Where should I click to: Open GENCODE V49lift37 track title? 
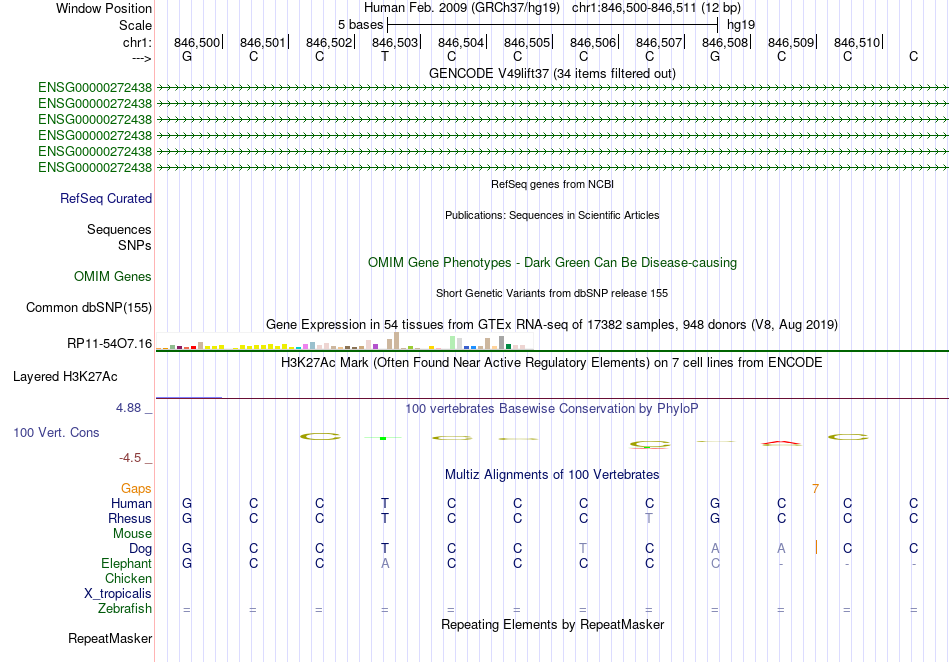(553, 73)
